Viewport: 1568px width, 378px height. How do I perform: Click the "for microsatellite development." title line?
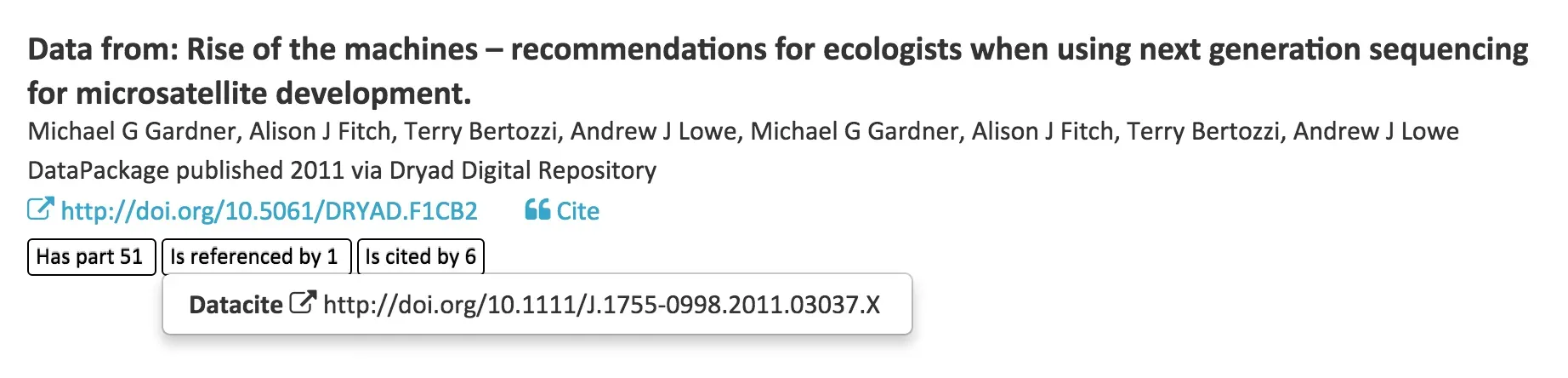click(x=249, y=93)
